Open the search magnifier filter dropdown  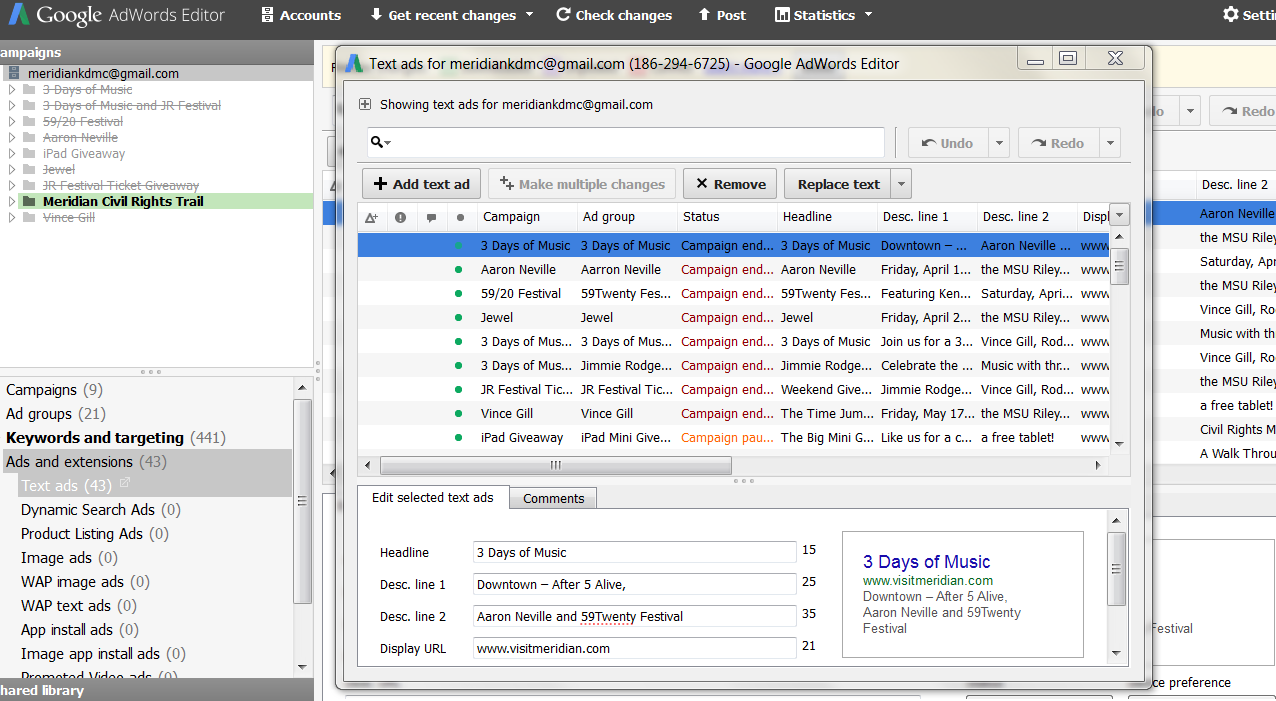tap(381, 142)
